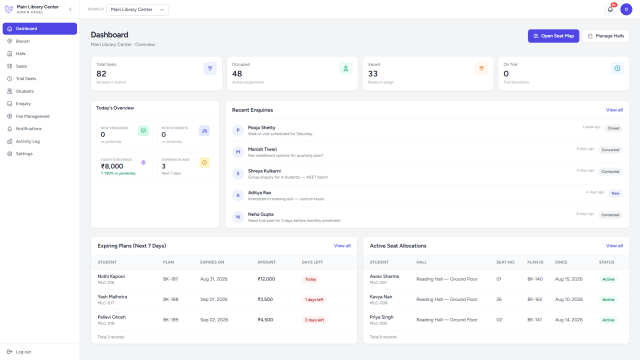Click View all in Recent Enquiries
Viewport: 640px width, 360px height.
614,110
